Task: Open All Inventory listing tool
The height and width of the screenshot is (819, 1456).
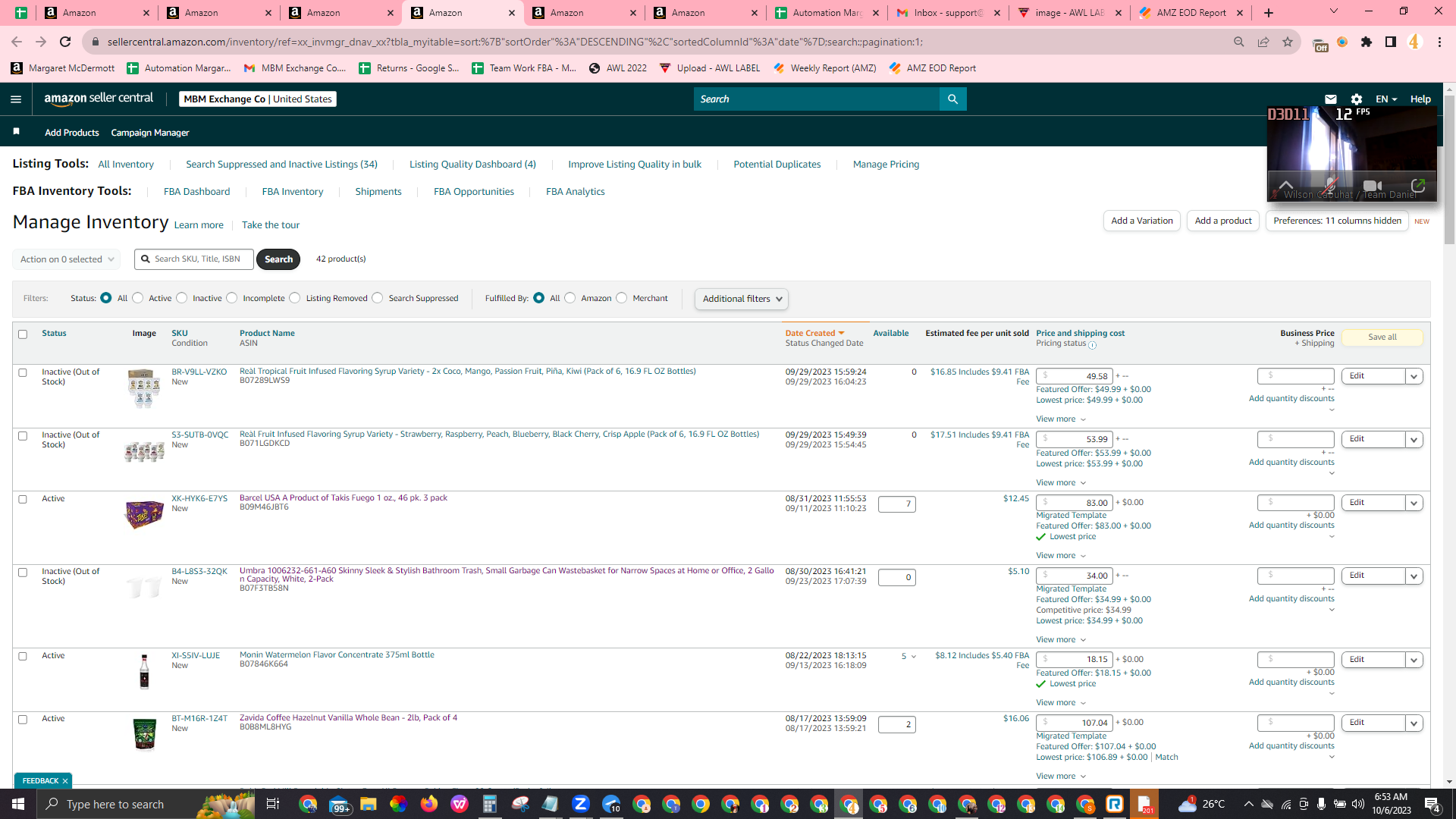Action: click(x=126, y=165)
